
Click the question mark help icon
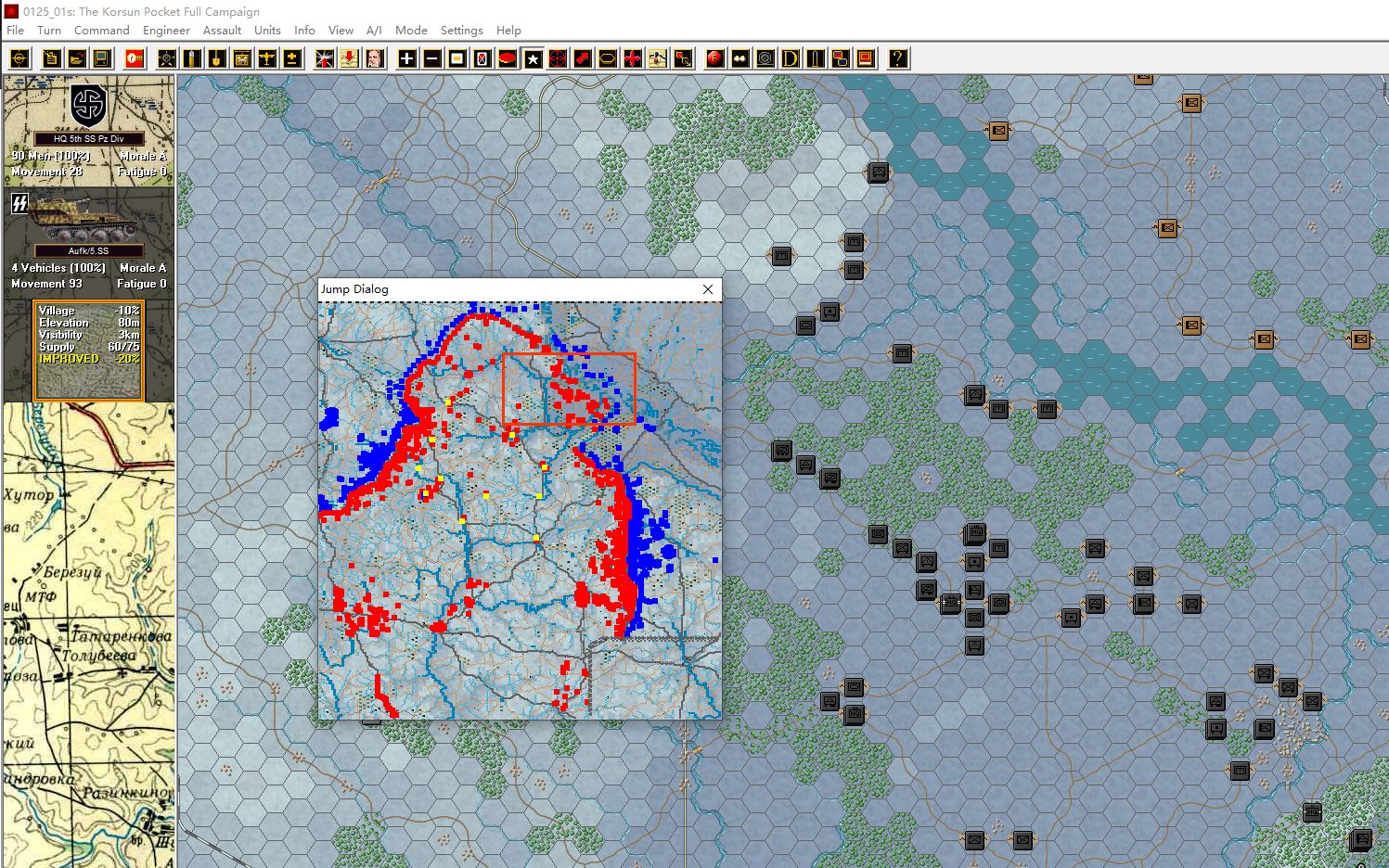pyautogui.click(x=897, y=58)
